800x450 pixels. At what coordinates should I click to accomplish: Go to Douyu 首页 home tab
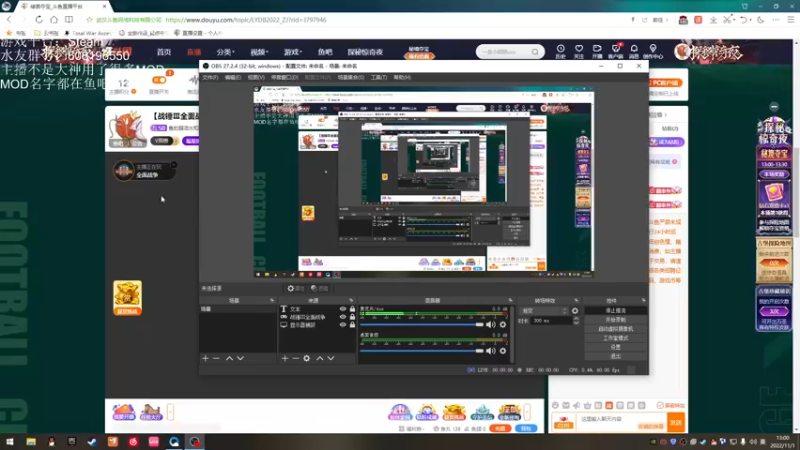click(164, 52)
